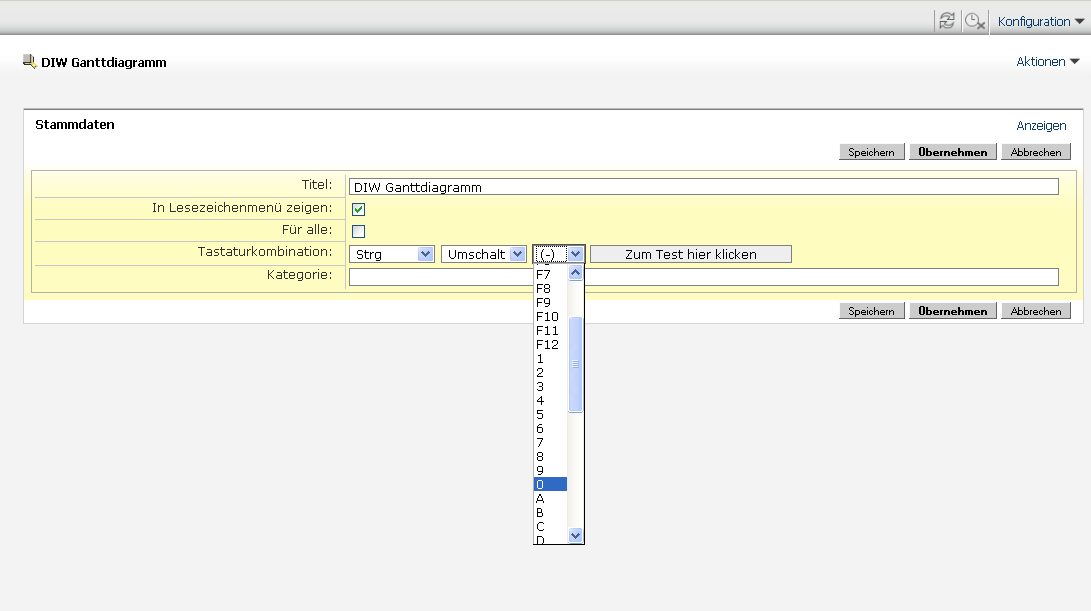Select letter A in the key list

pos(550,498)
